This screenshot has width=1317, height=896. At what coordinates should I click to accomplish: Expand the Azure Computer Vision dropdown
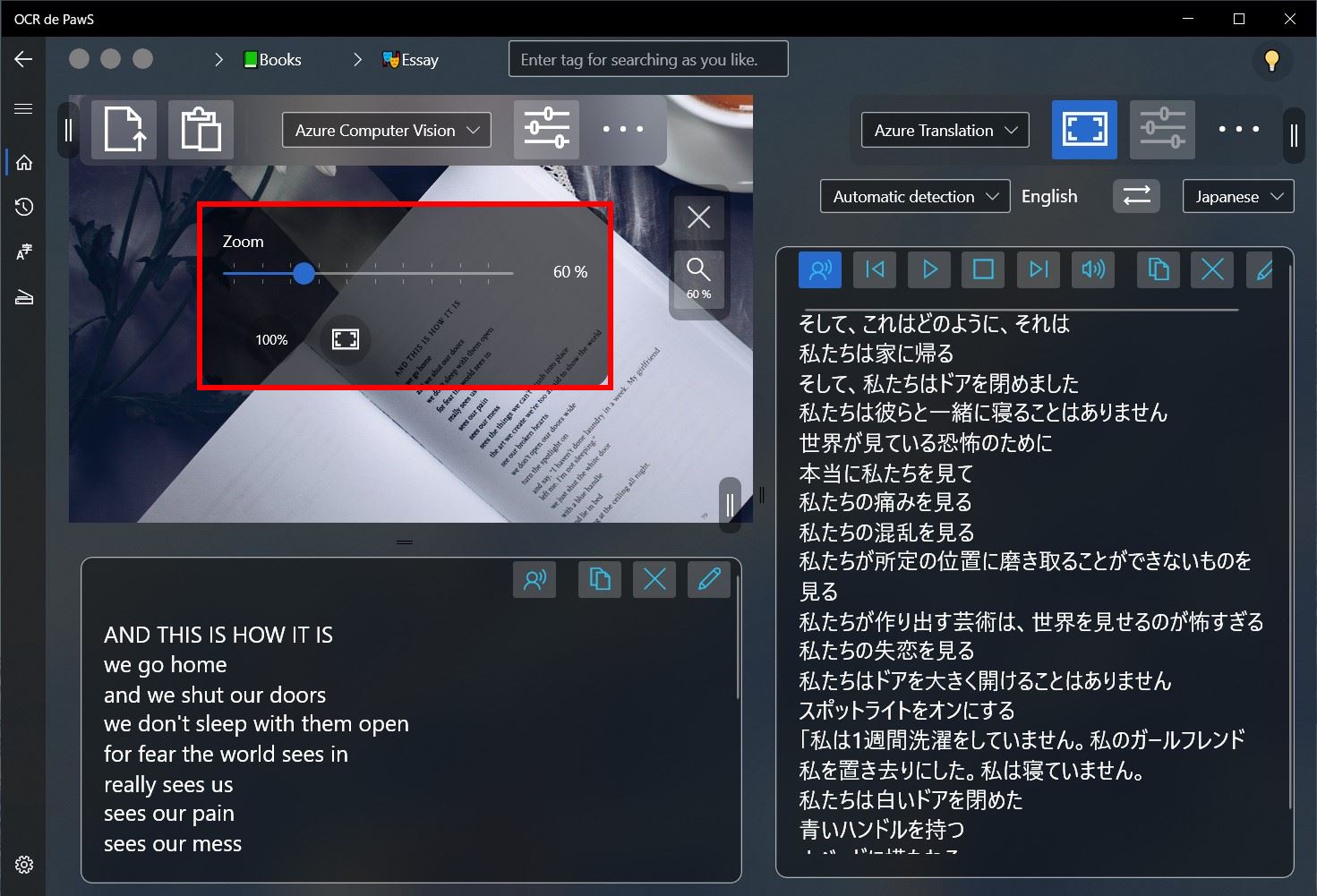[x=387, y=131]
